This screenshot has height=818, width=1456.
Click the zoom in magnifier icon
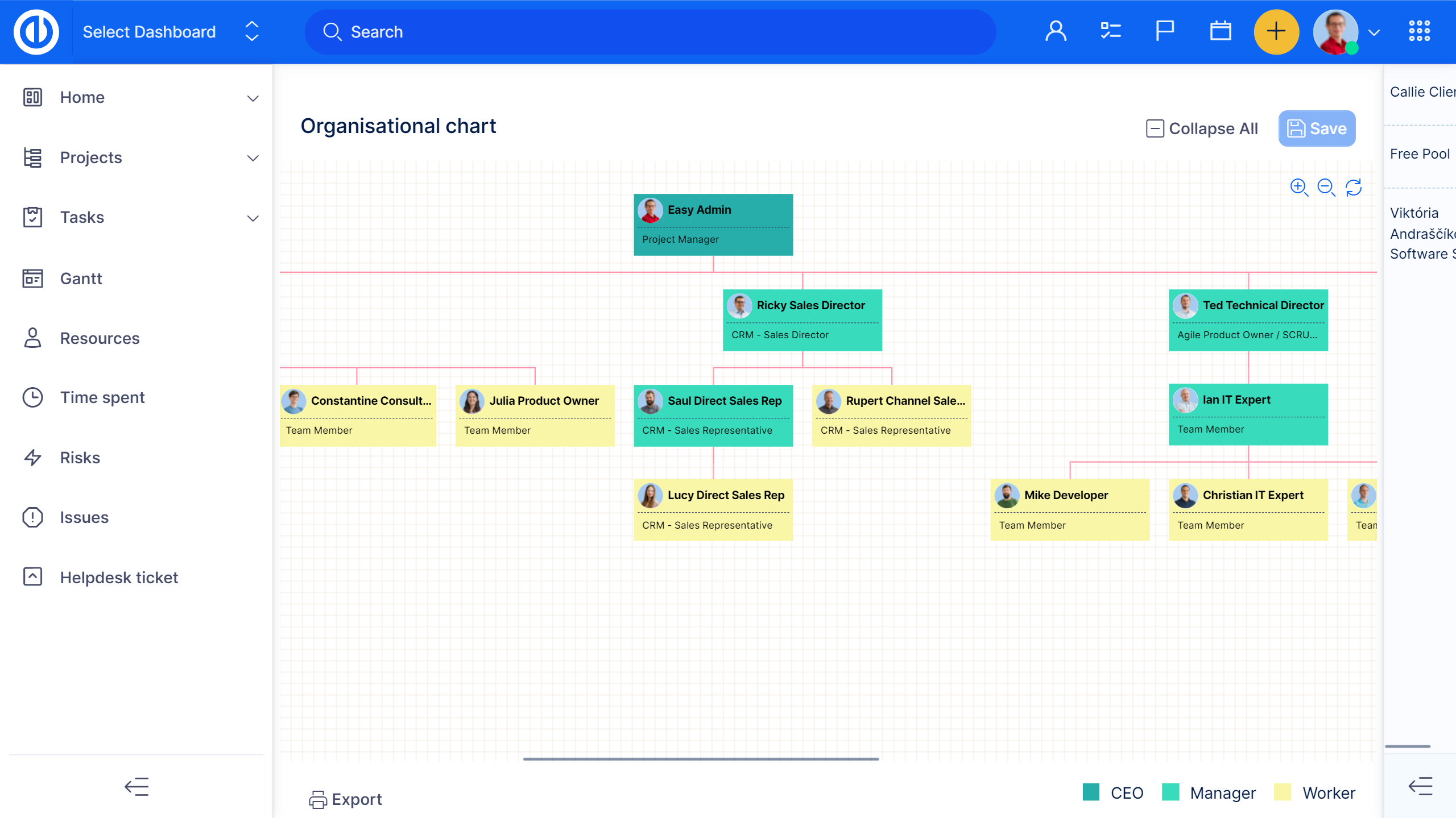tap(1298, 187)
